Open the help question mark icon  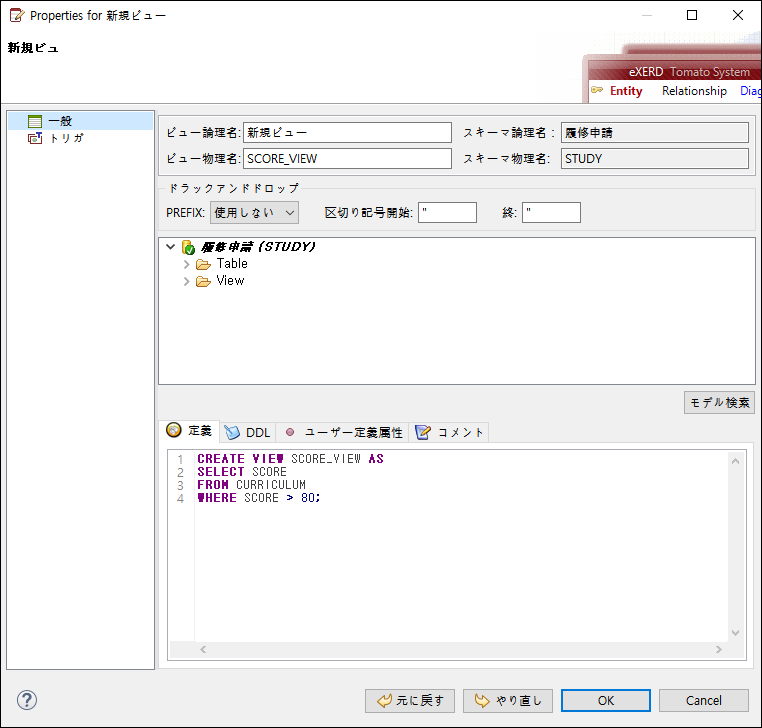(27, 700)
